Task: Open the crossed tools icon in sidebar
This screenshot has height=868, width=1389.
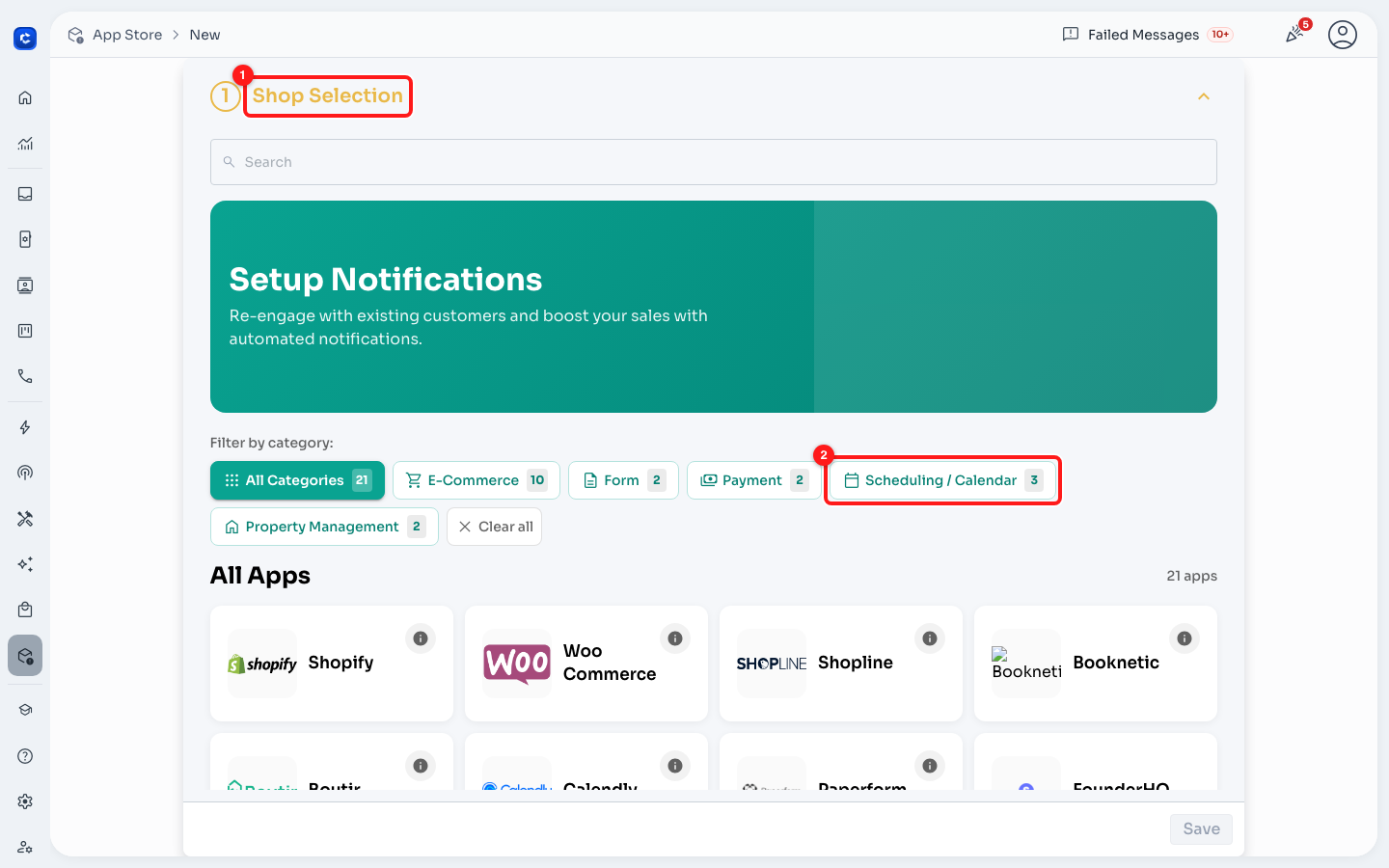Action: (x=25, y=519)
